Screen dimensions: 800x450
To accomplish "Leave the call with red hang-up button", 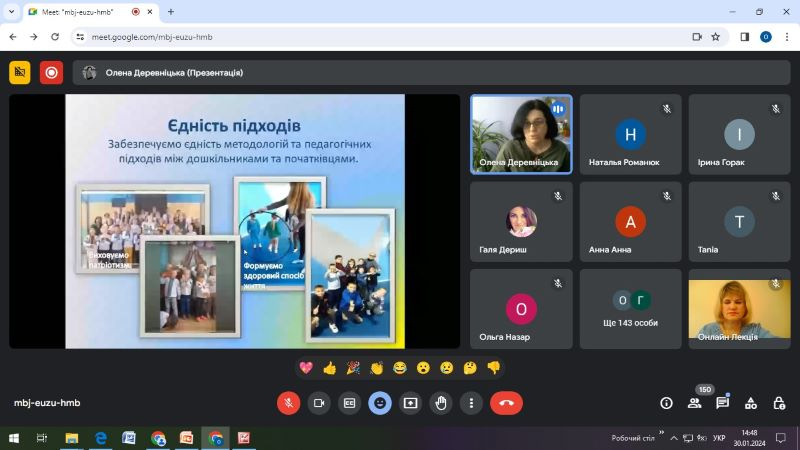I will (507, 403).
